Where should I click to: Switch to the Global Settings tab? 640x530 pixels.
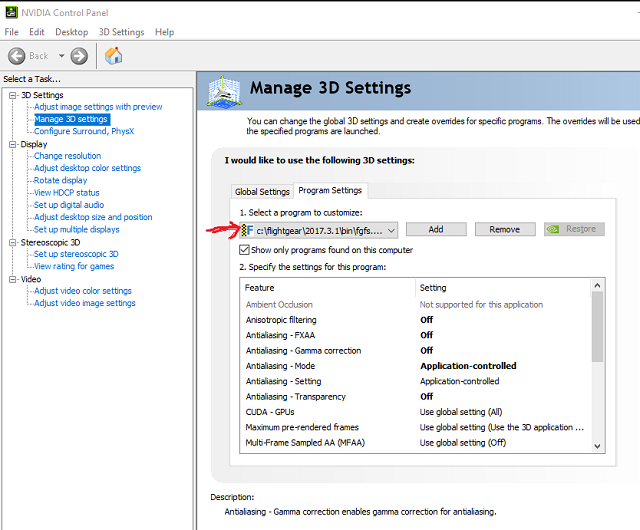point(262,191)
